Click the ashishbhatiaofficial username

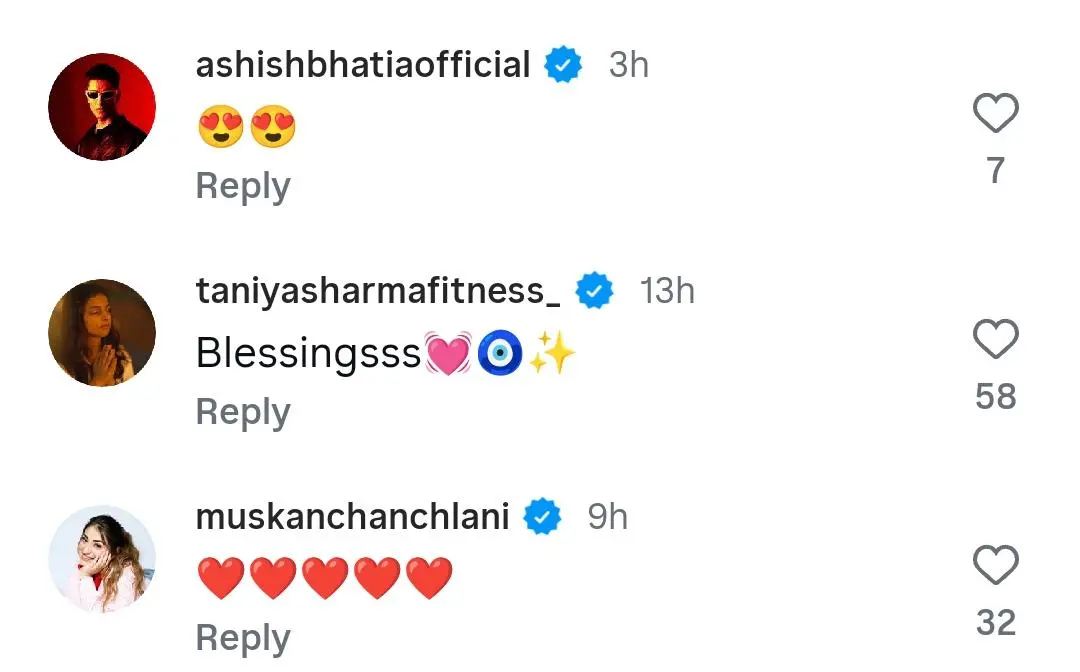click(x=363, y=66)
